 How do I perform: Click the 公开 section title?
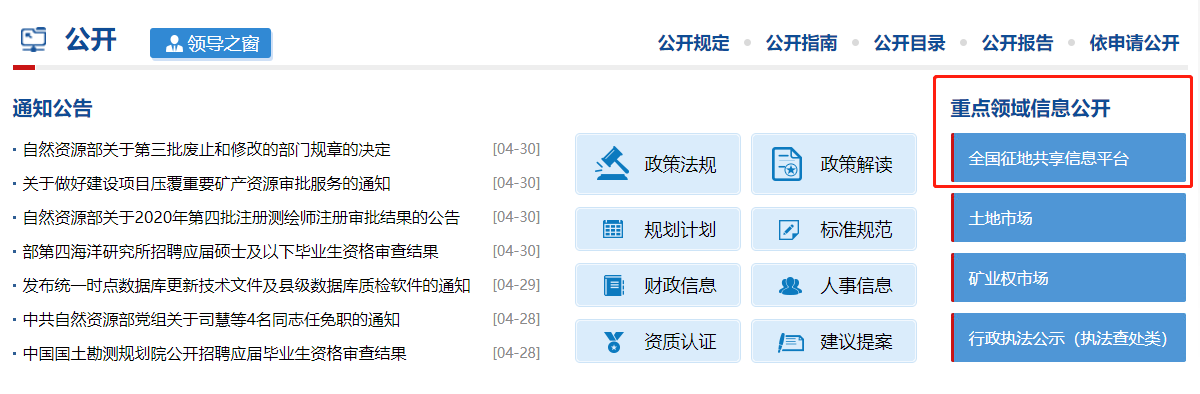tap(91, 41)
